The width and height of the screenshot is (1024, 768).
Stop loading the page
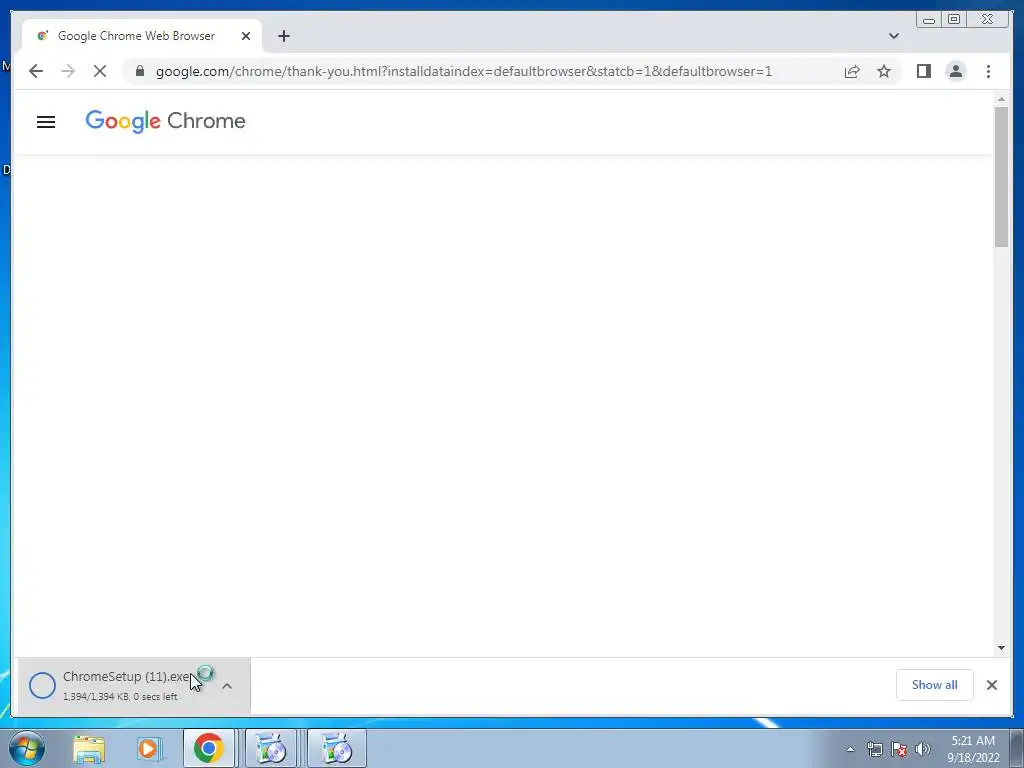click(x=100, y=71)
